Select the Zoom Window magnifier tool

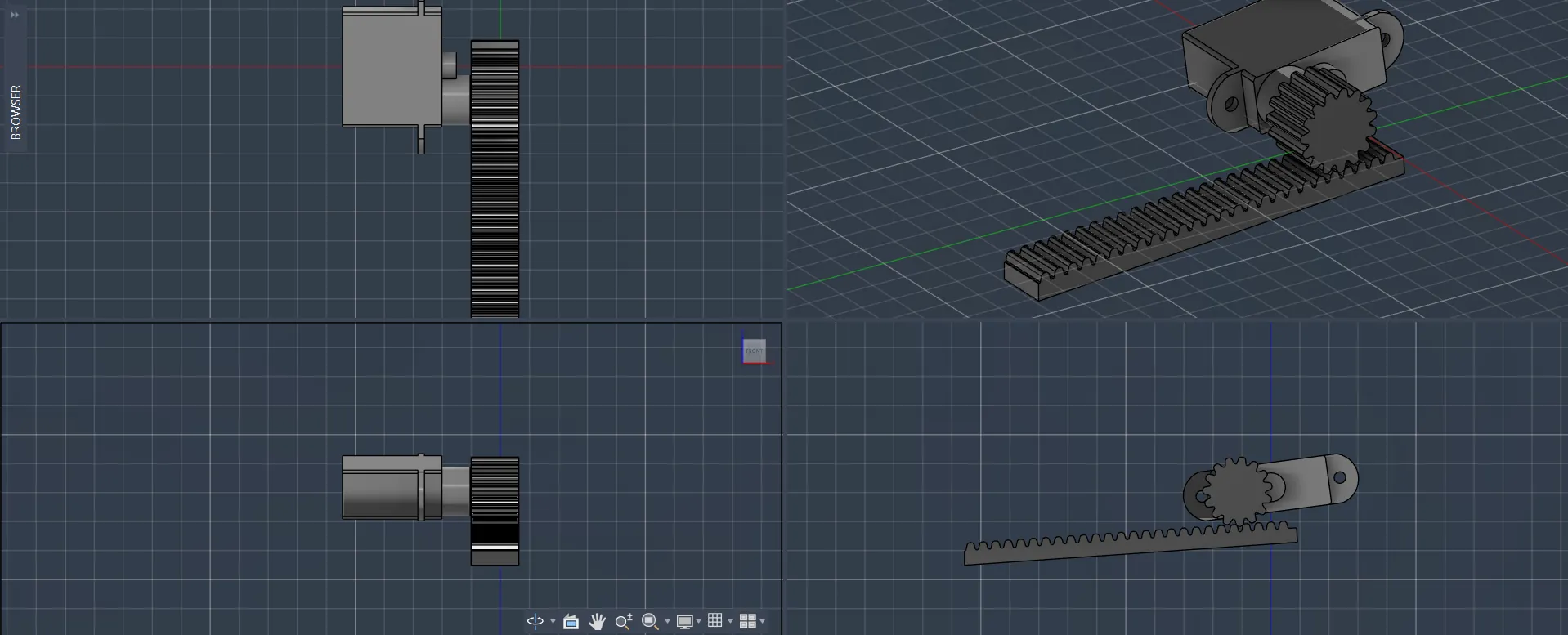pyautogui.click(x=651, y=622)
